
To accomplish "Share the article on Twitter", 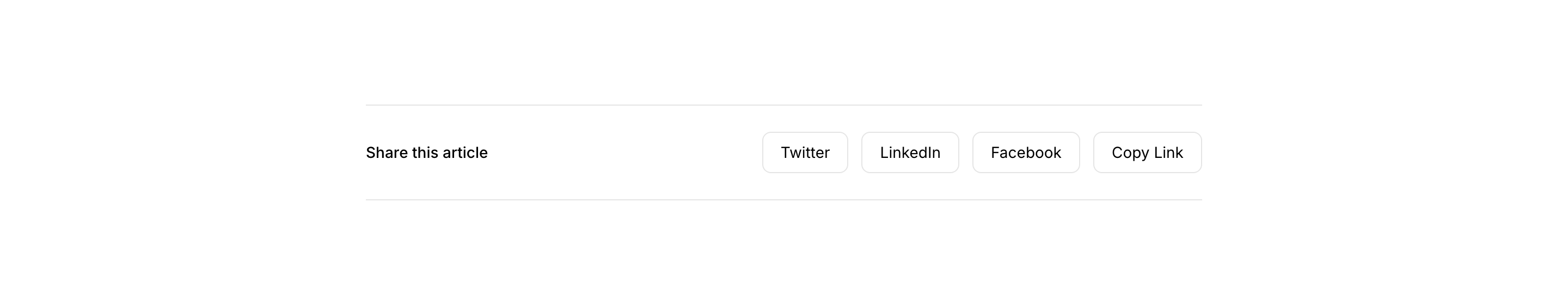I will click(805, 152).
